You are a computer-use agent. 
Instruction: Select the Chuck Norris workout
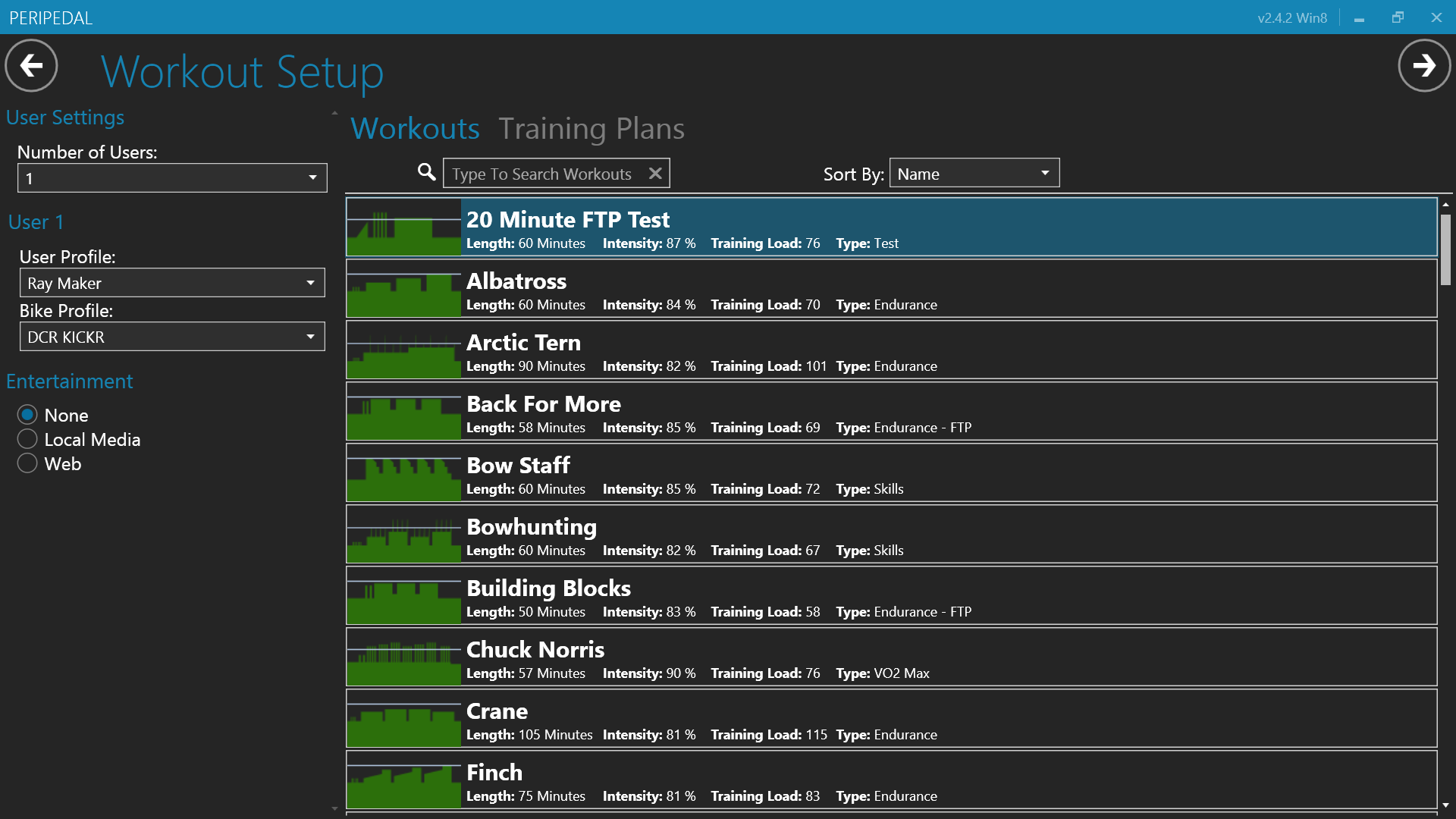[892, 657]
